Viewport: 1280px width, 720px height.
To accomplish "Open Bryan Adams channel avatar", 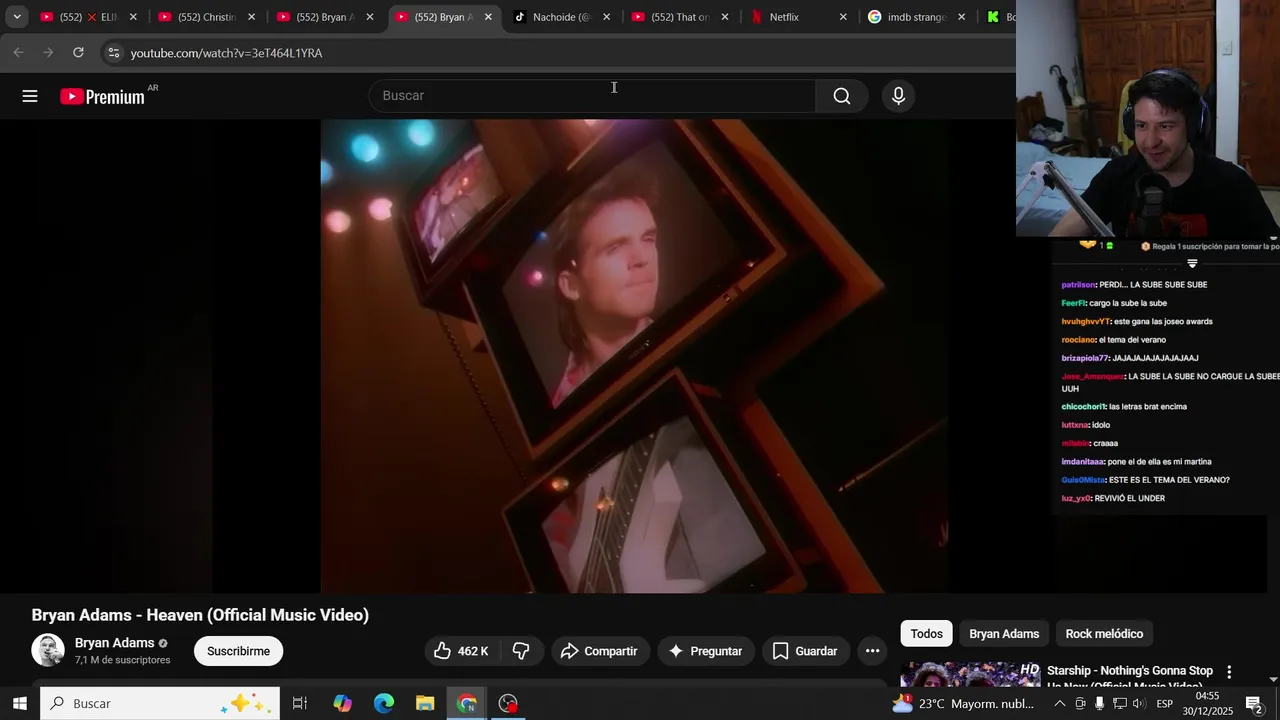I will coord(48,650).
